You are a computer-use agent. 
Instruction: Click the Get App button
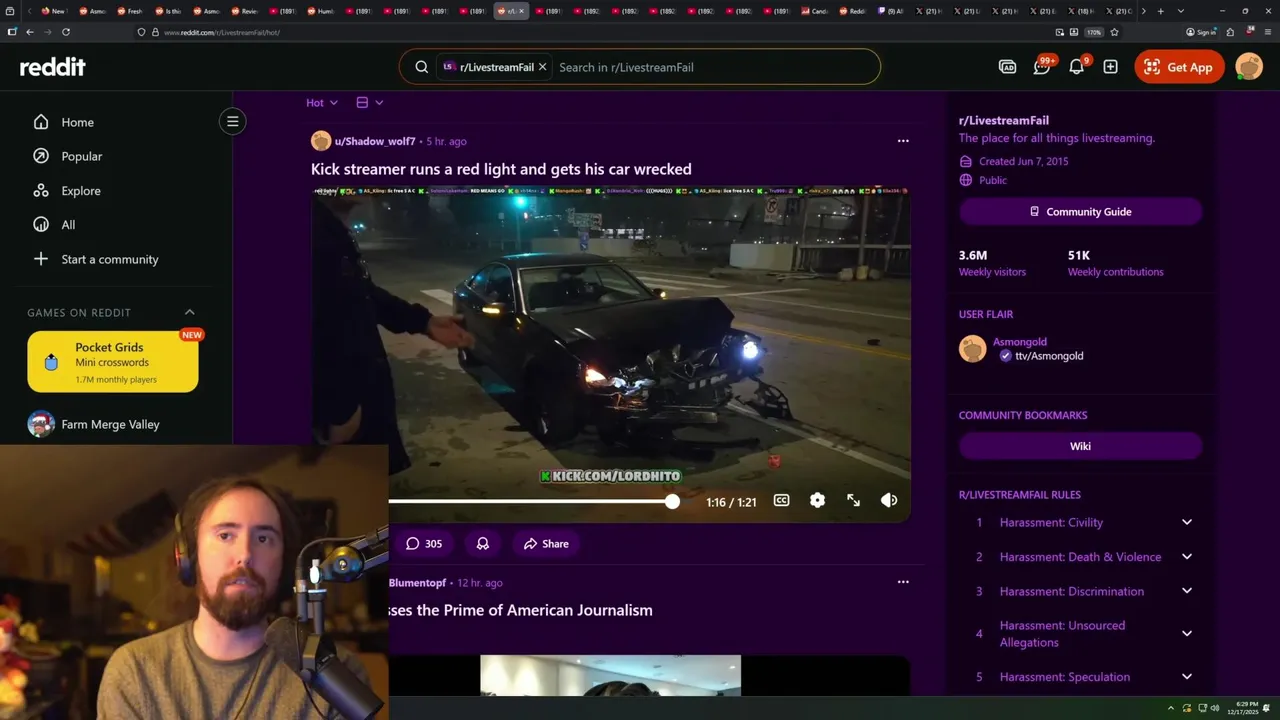[x=1179, y=67]
